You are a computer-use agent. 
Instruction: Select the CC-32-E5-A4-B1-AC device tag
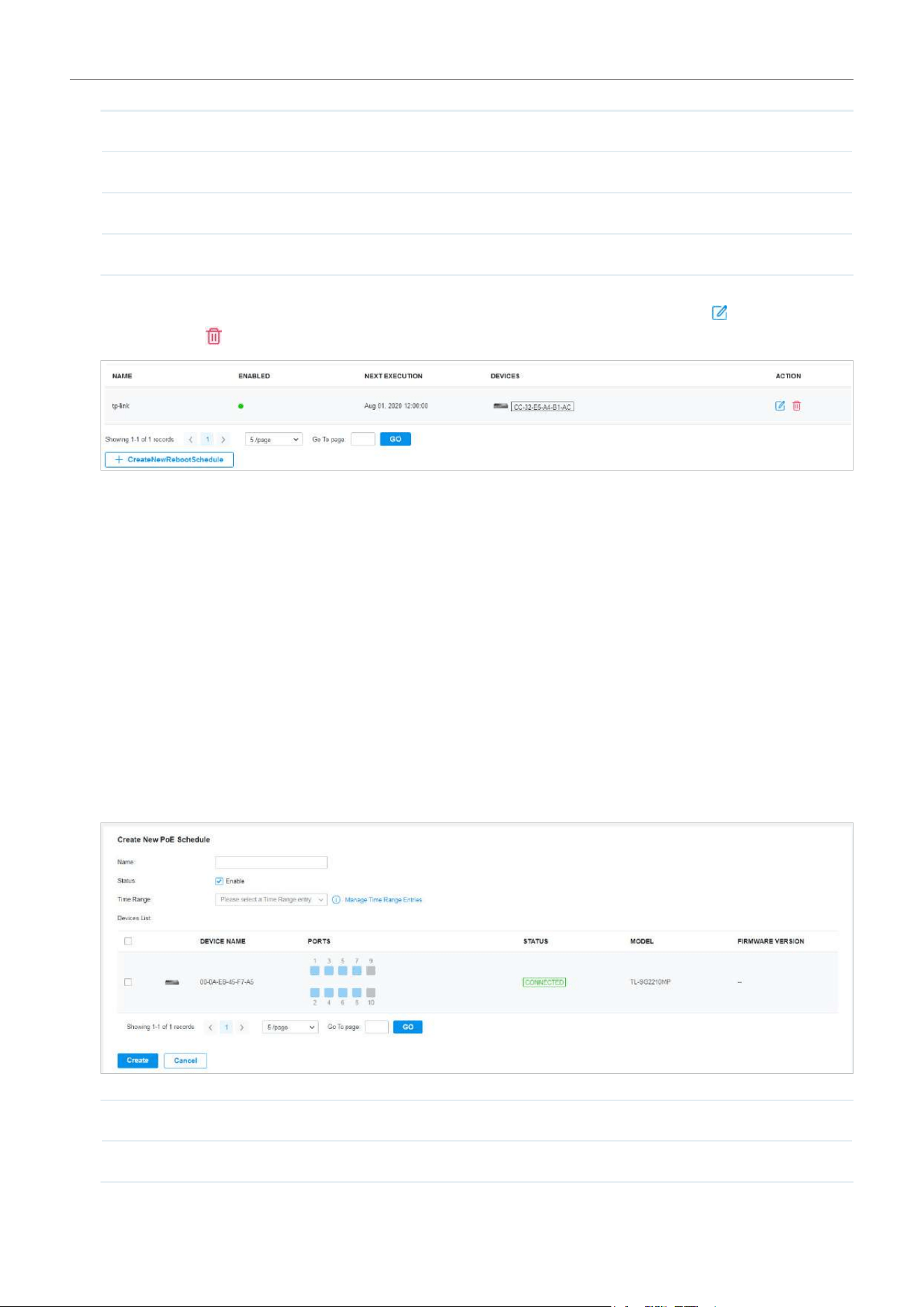pyautogui.click(x=542, y=407)
